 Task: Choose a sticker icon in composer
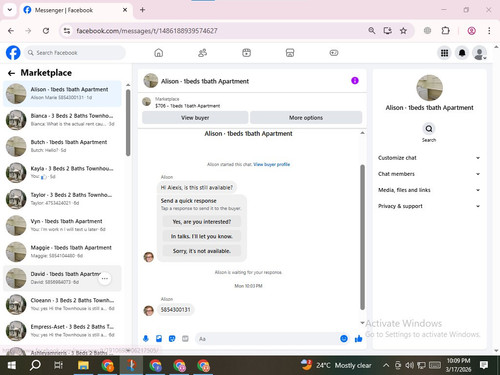(x=172, y=339)
